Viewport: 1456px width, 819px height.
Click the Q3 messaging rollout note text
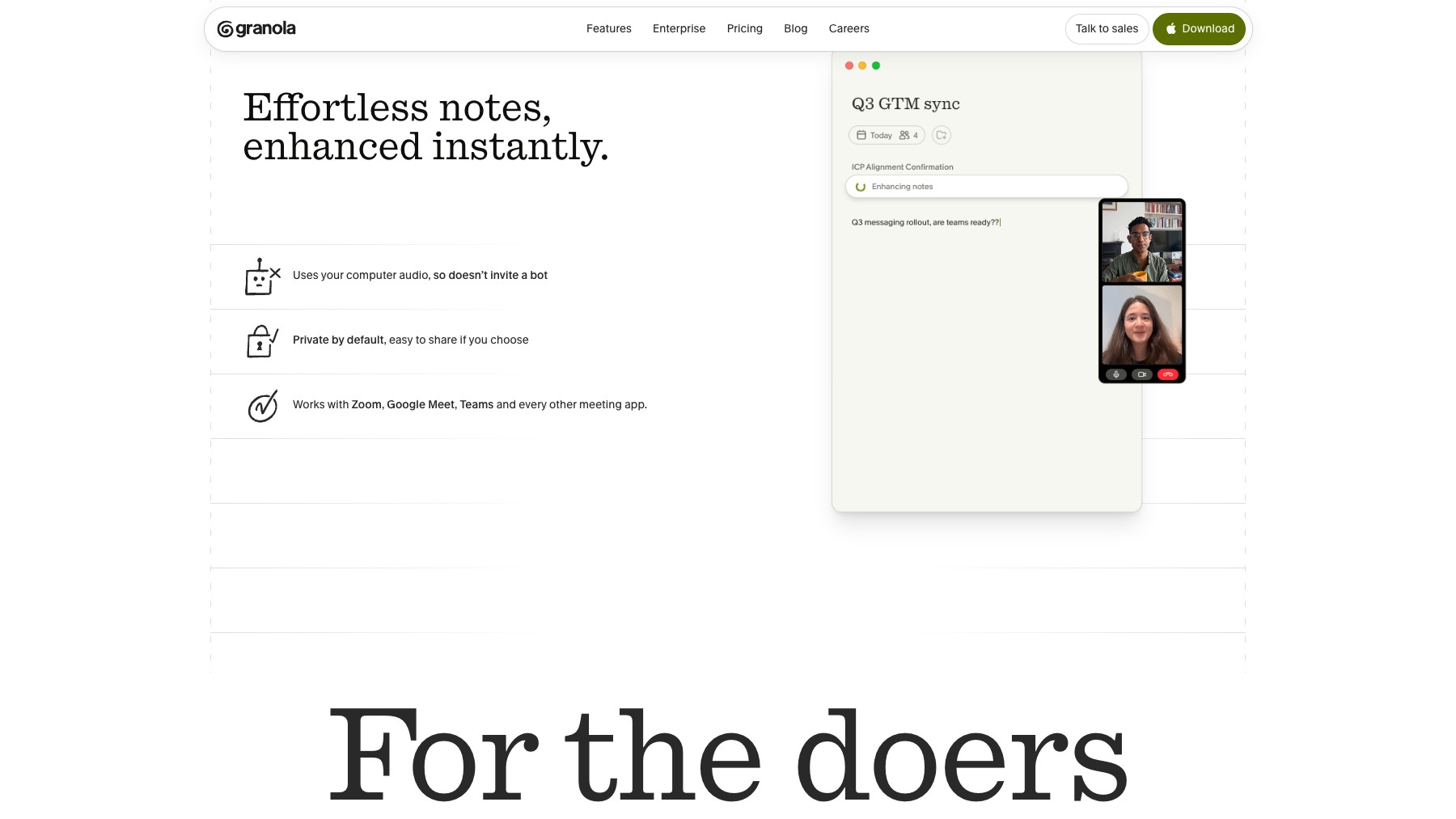tap(925, 222)
